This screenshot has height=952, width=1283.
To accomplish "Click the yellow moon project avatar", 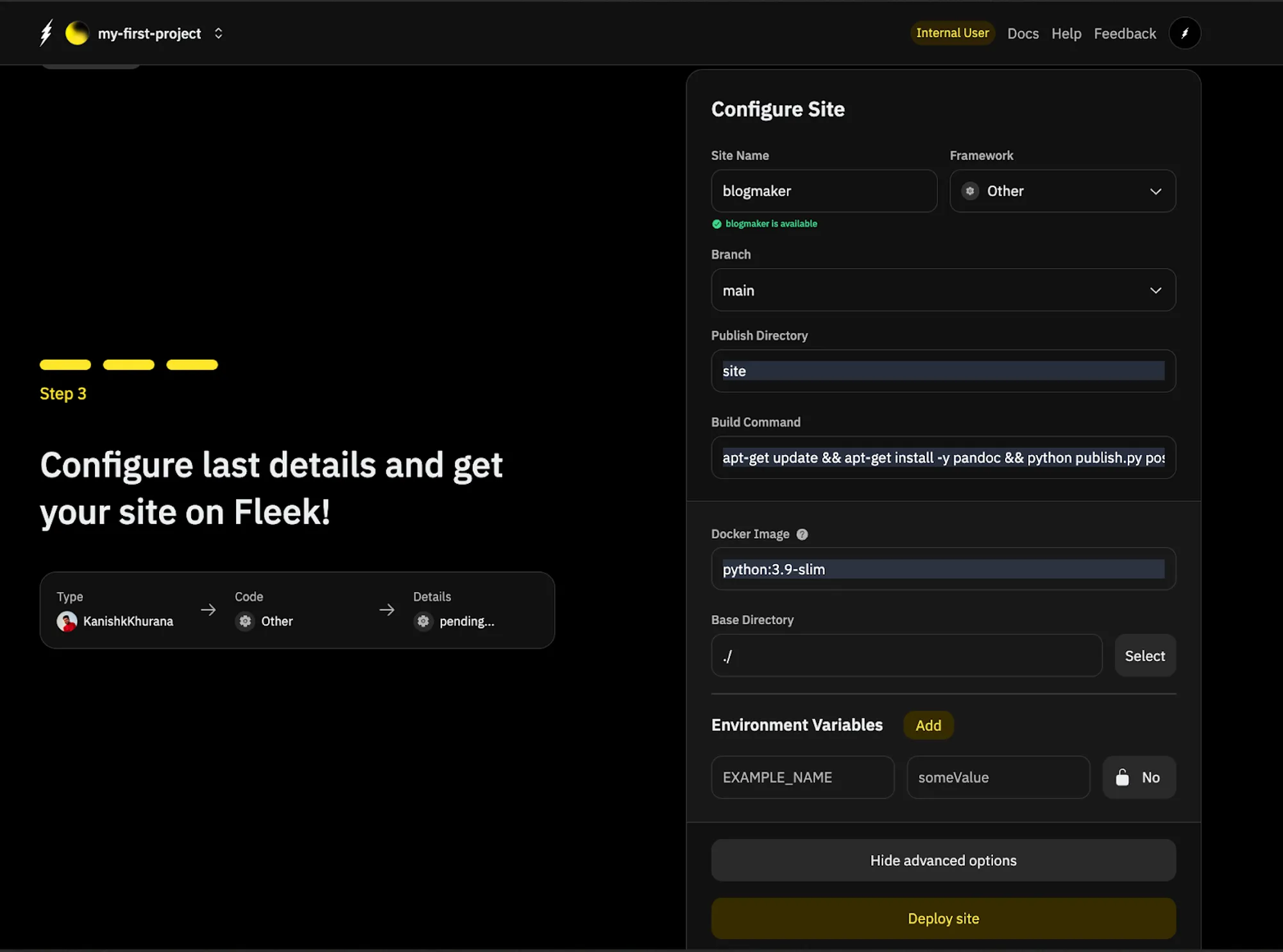I will pyautogui.click(x=77, y=33).
